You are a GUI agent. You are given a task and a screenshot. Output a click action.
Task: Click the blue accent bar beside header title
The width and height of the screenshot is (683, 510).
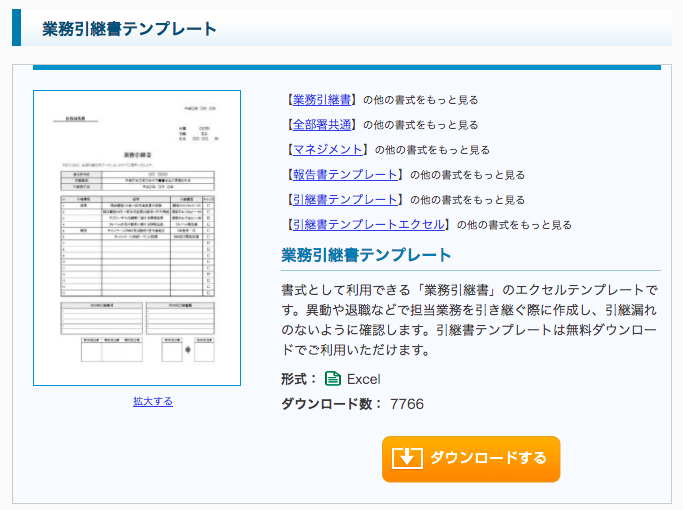coord(16,28)
